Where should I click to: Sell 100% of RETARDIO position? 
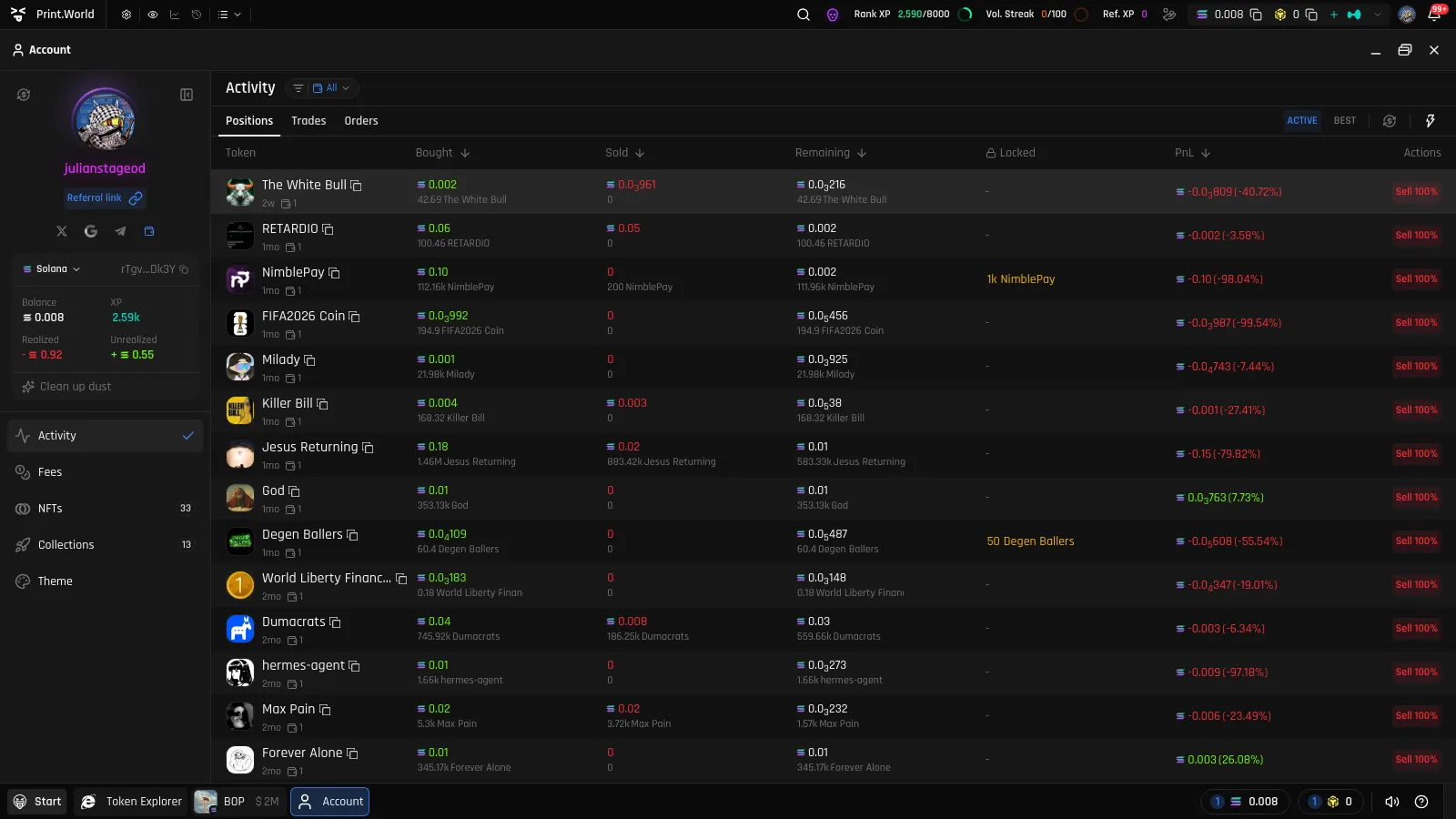[1416, 236]
